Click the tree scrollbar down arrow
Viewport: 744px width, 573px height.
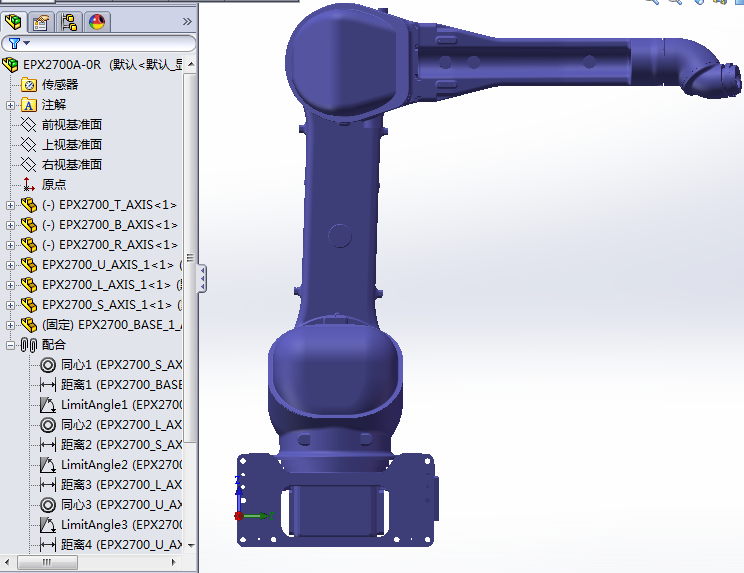[191, 545]
